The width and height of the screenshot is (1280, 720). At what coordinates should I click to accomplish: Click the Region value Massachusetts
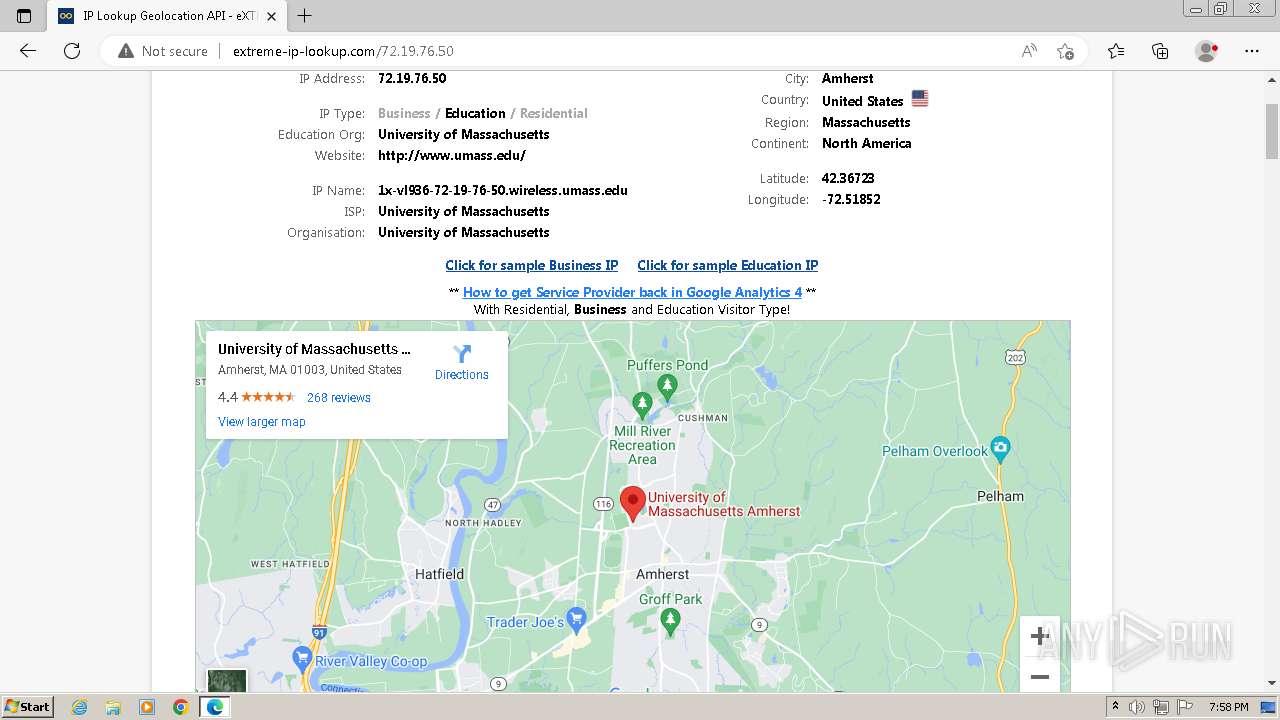pos(866,122)
